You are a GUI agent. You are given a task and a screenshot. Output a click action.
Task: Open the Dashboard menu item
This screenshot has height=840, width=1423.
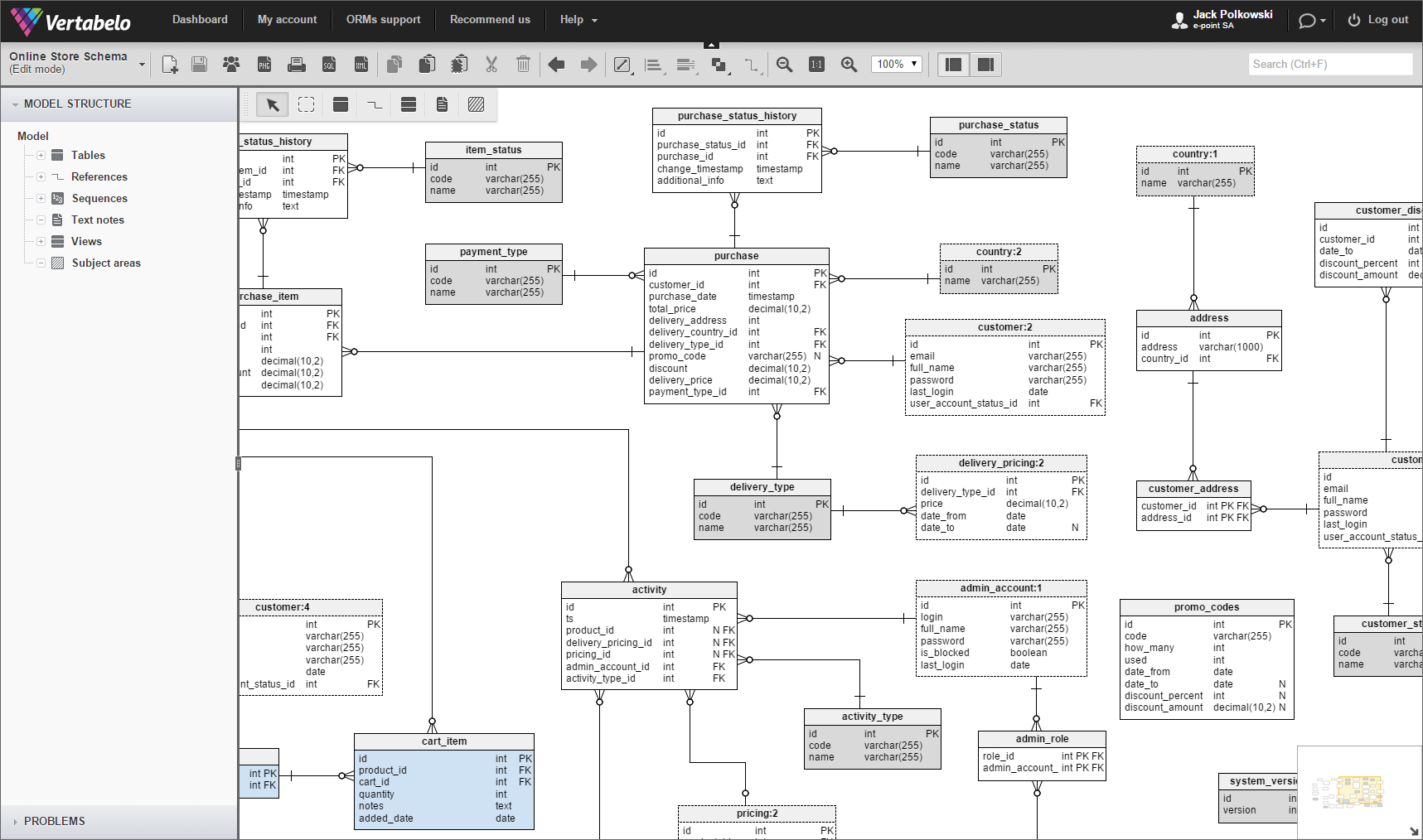200,20
